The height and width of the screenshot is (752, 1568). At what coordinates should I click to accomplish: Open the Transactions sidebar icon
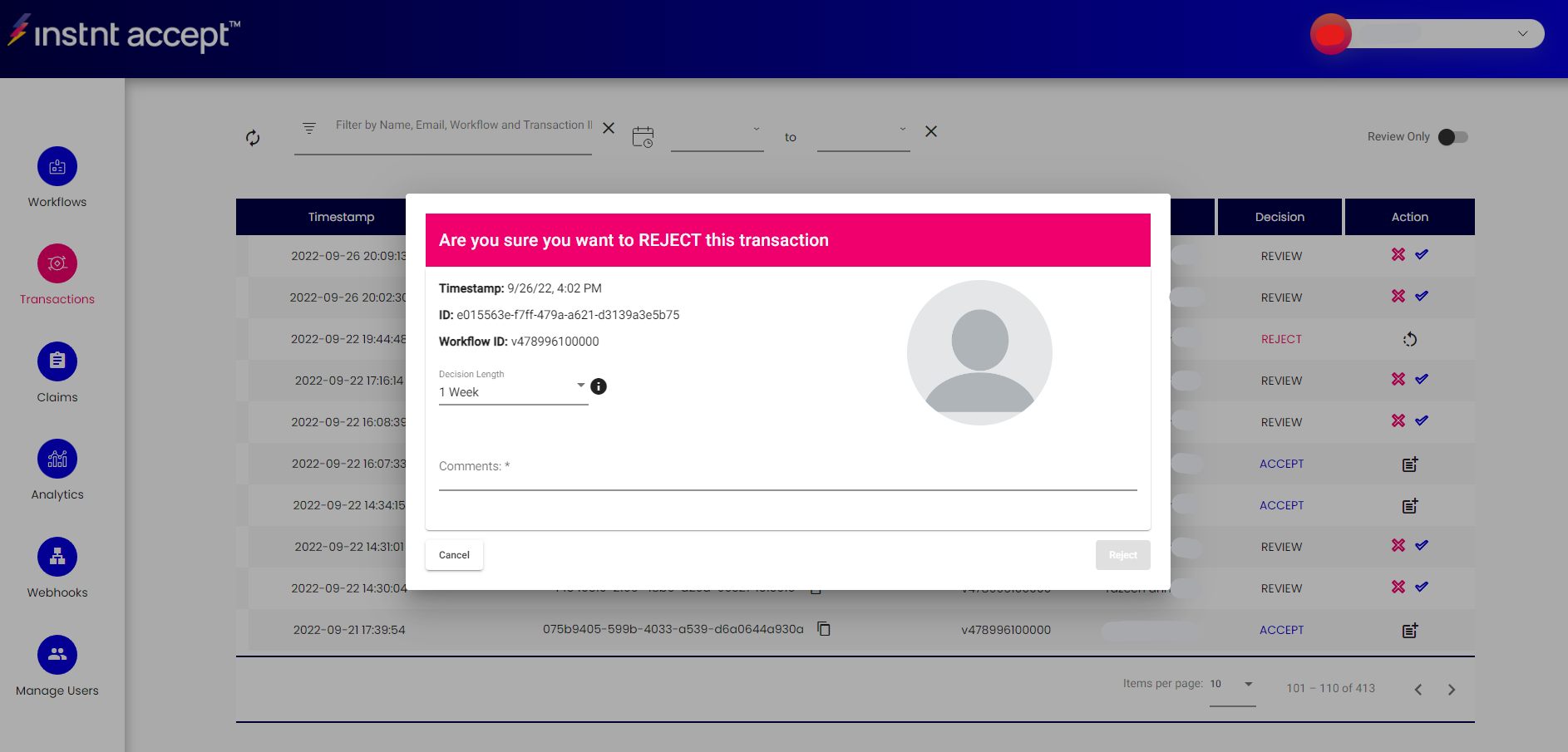point(57,264)
